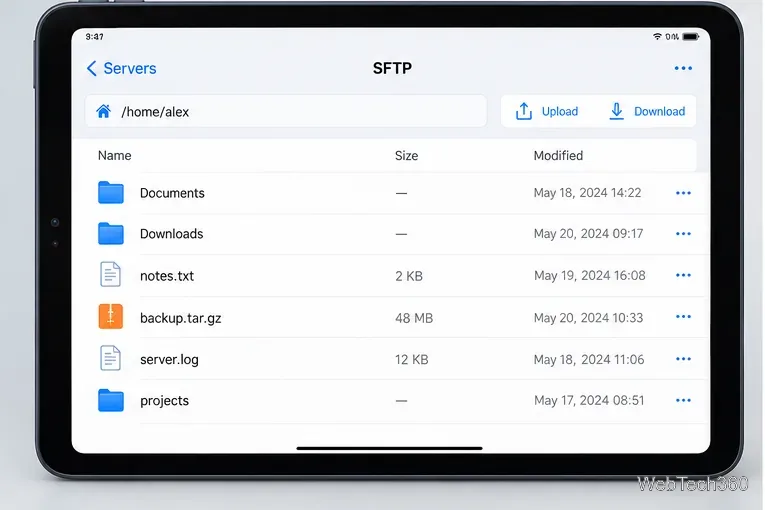Image resolution: width=765 pixels, height=510 pixels.
Task: Open the Documents folder icon
Action: tap(111, 192)
